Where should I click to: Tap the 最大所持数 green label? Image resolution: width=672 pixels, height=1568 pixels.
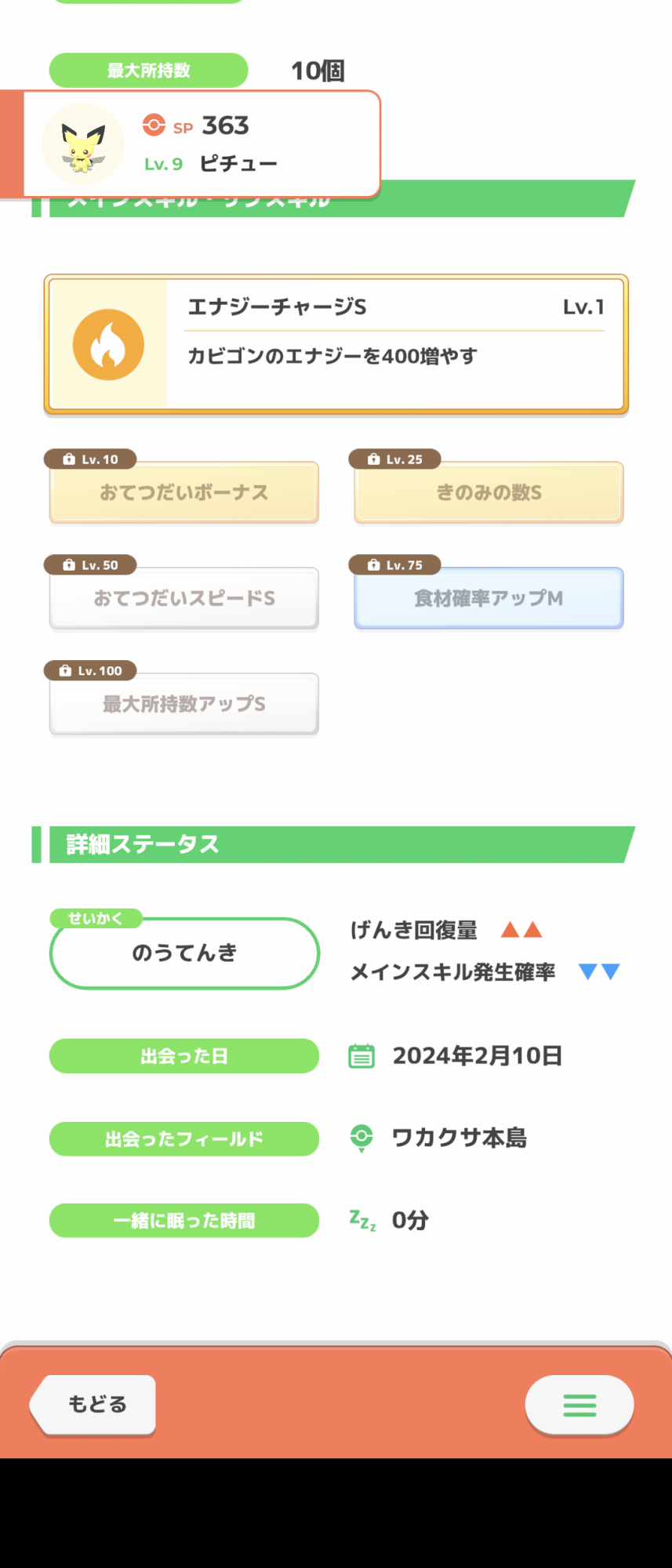(x=149, y=71)
